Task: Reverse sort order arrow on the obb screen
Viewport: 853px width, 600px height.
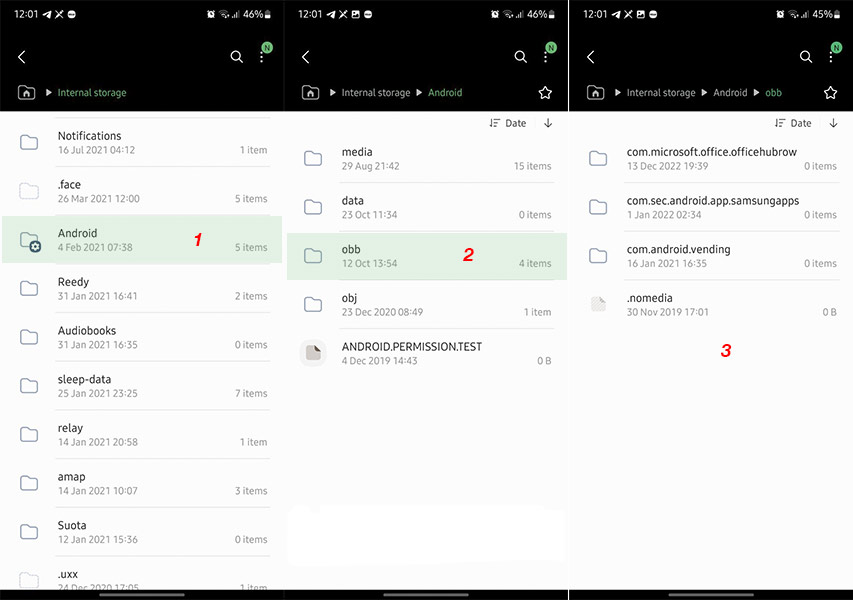Action: tap(833, 123)
